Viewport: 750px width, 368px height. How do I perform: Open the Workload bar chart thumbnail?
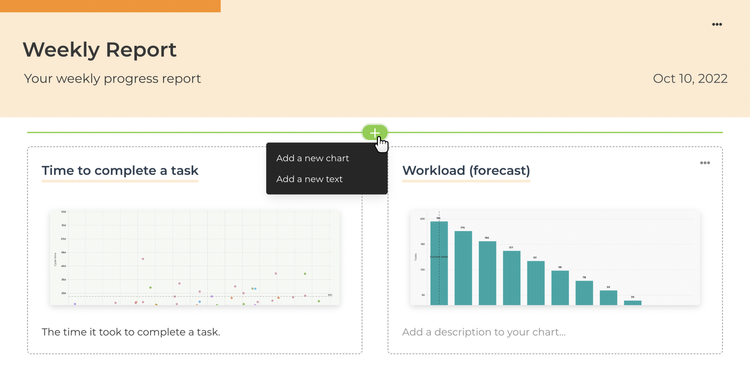coord(555,257)
